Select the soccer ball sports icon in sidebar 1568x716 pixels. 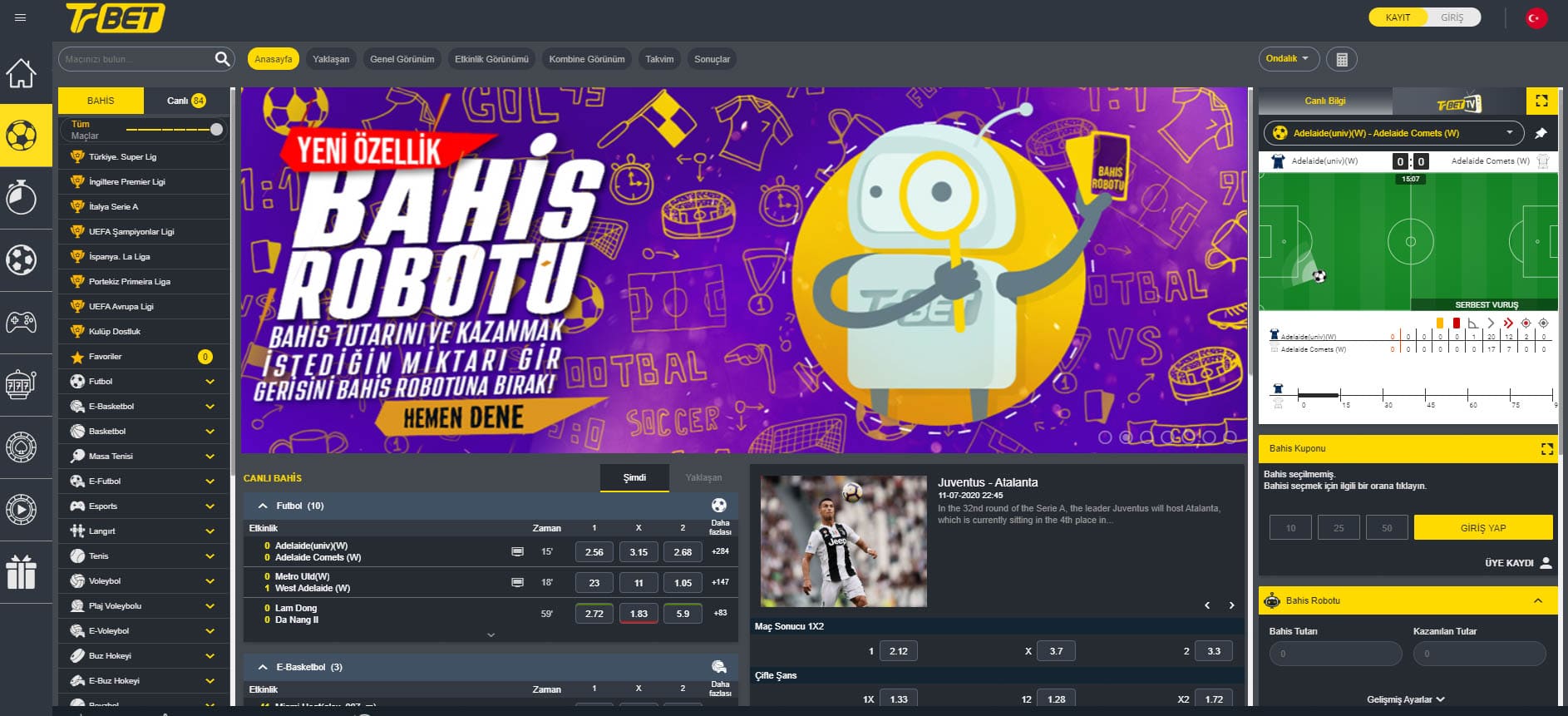[22, 135]
